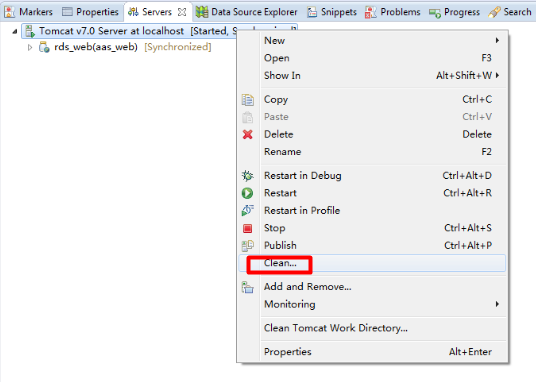Click the rds_web module icon
Image resolution: width=536 pixels, height=382 pixels.
click(x=44, y=47)
